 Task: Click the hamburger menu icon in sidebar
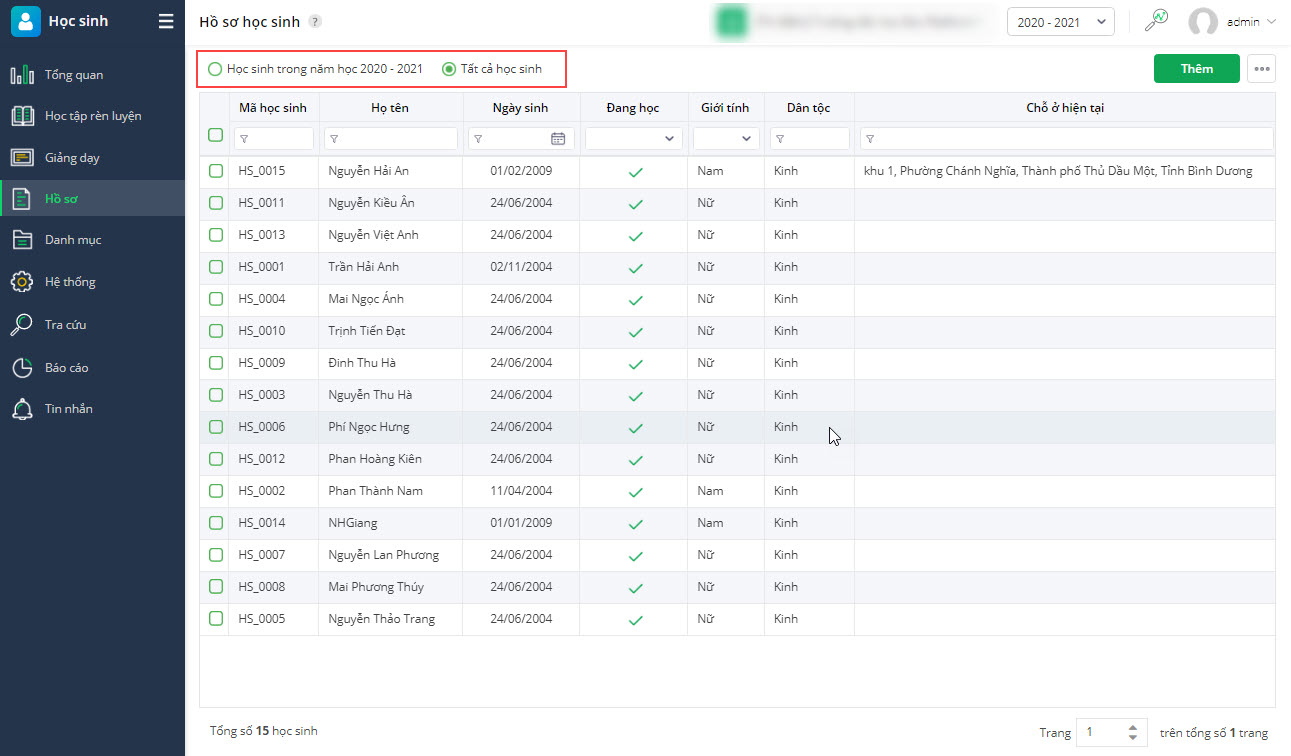coord(166,21)
